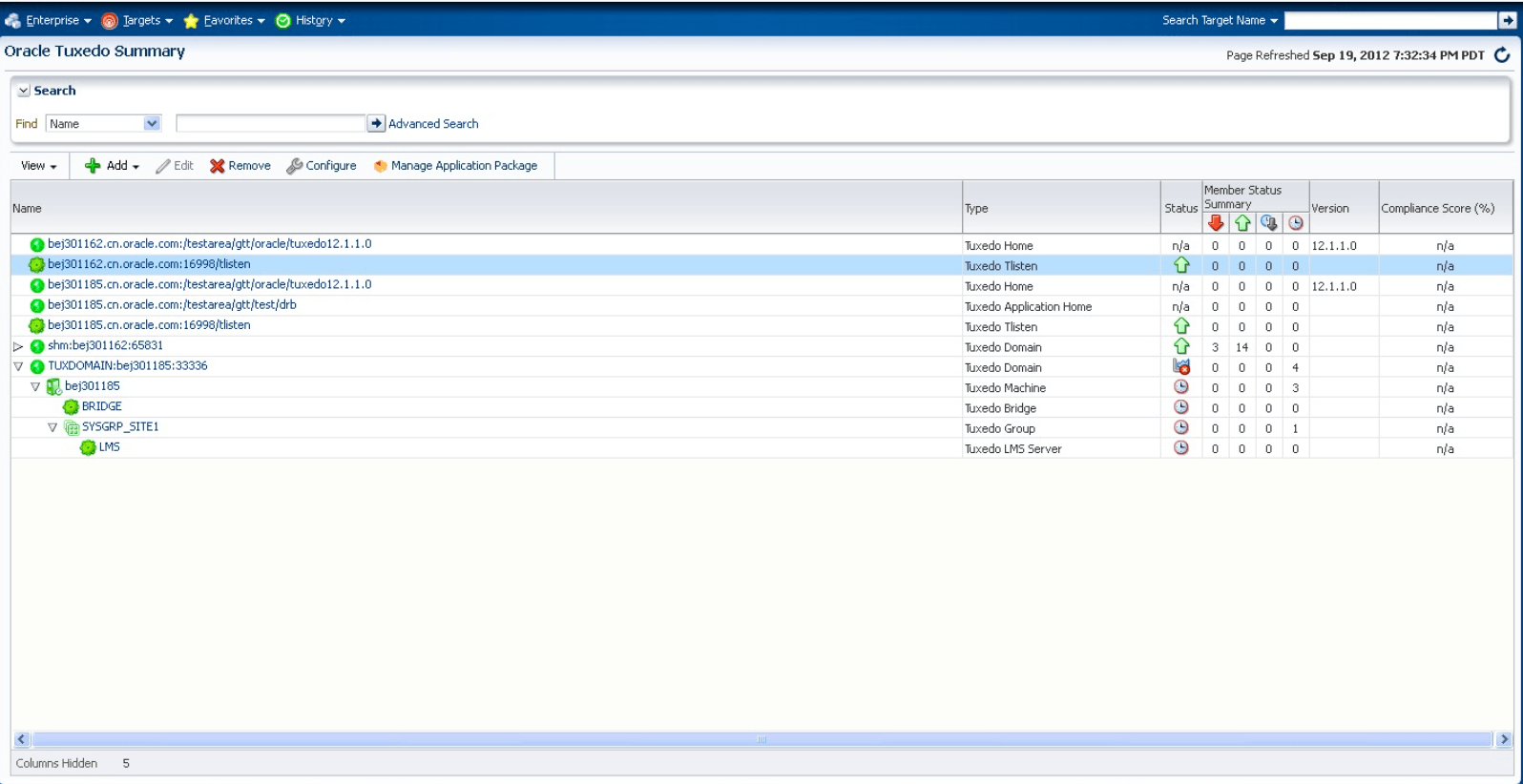
Task: Open bej301185.cn.oracle.com:16998/tlisten link
Action: pos(149,325)
